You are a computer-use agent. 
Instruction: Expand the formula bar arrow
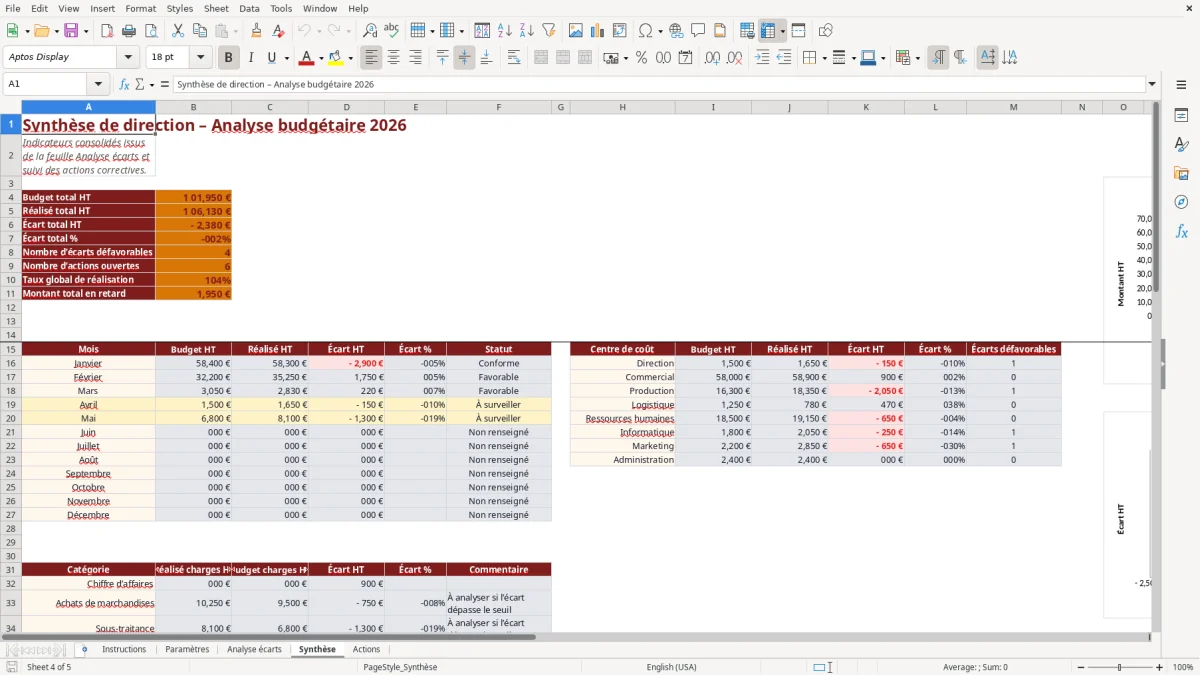[x=1152, y=84]
